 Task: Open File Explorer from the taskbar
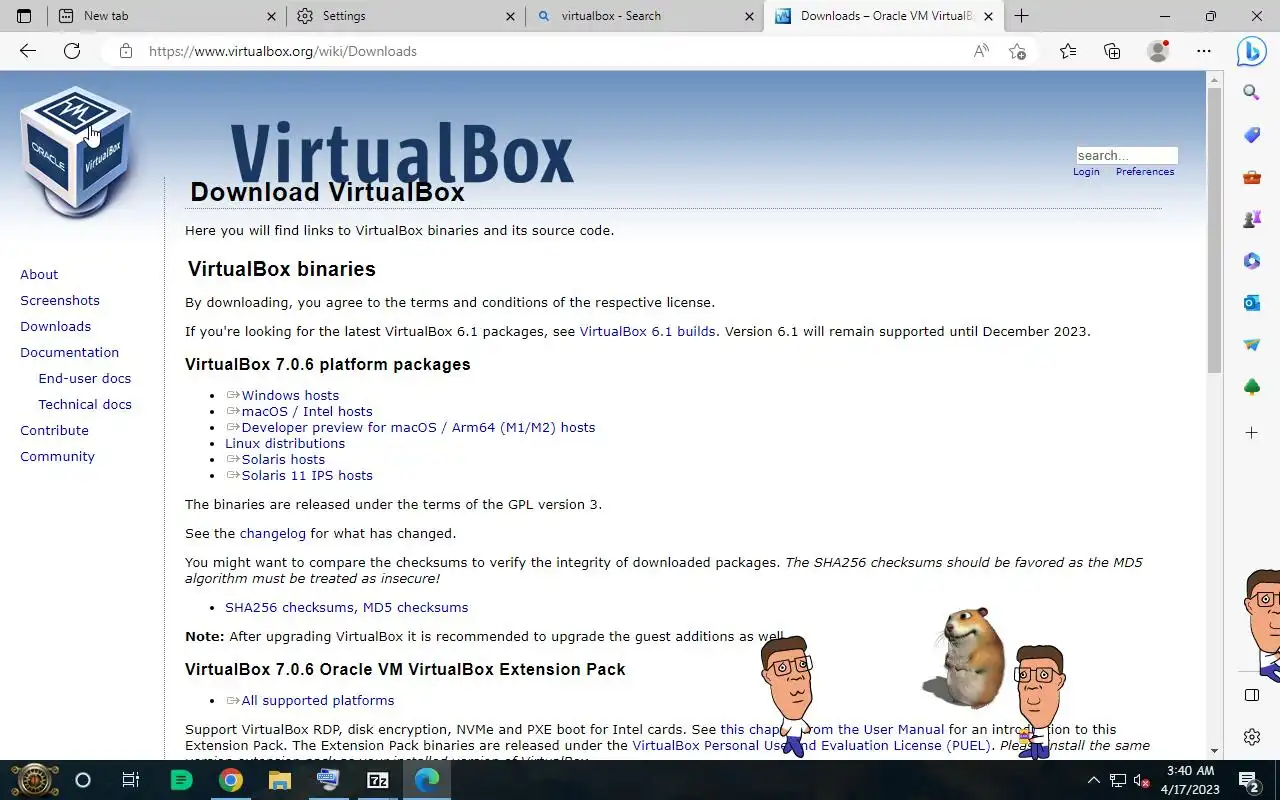point(279,780)
